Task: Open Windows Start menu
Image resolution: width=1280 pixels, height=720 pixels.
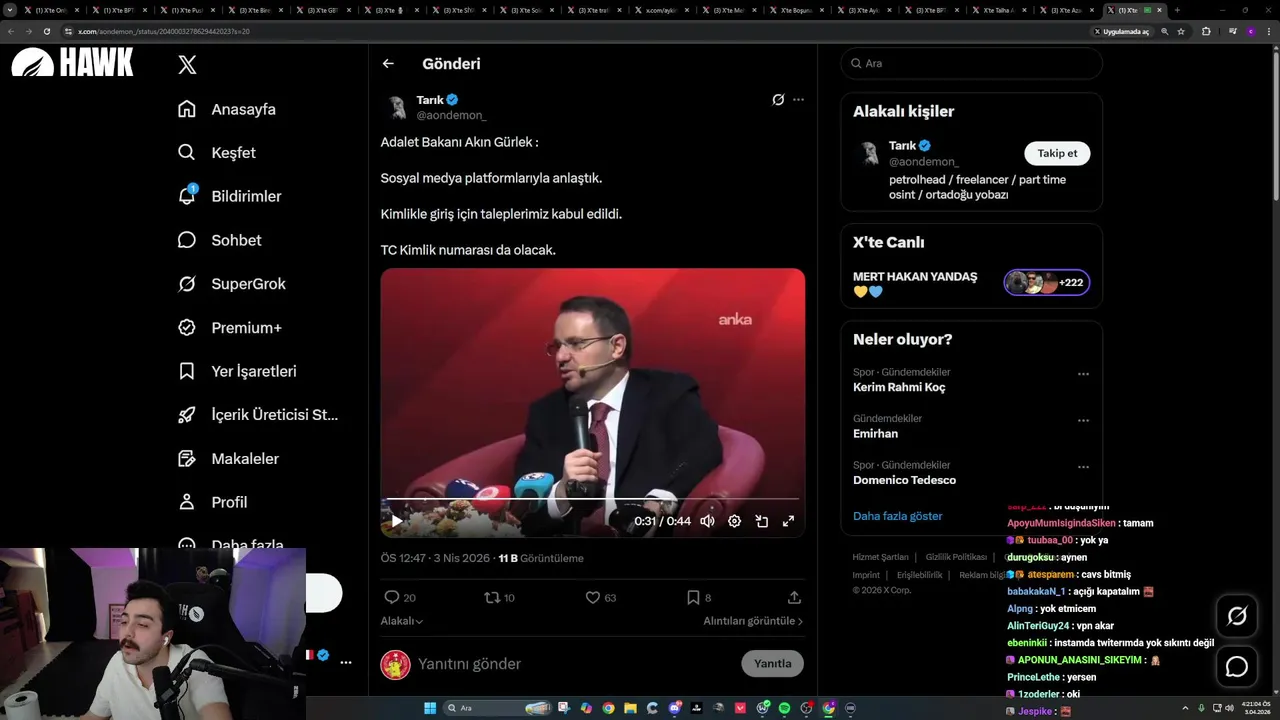Action: pos(430,708)
